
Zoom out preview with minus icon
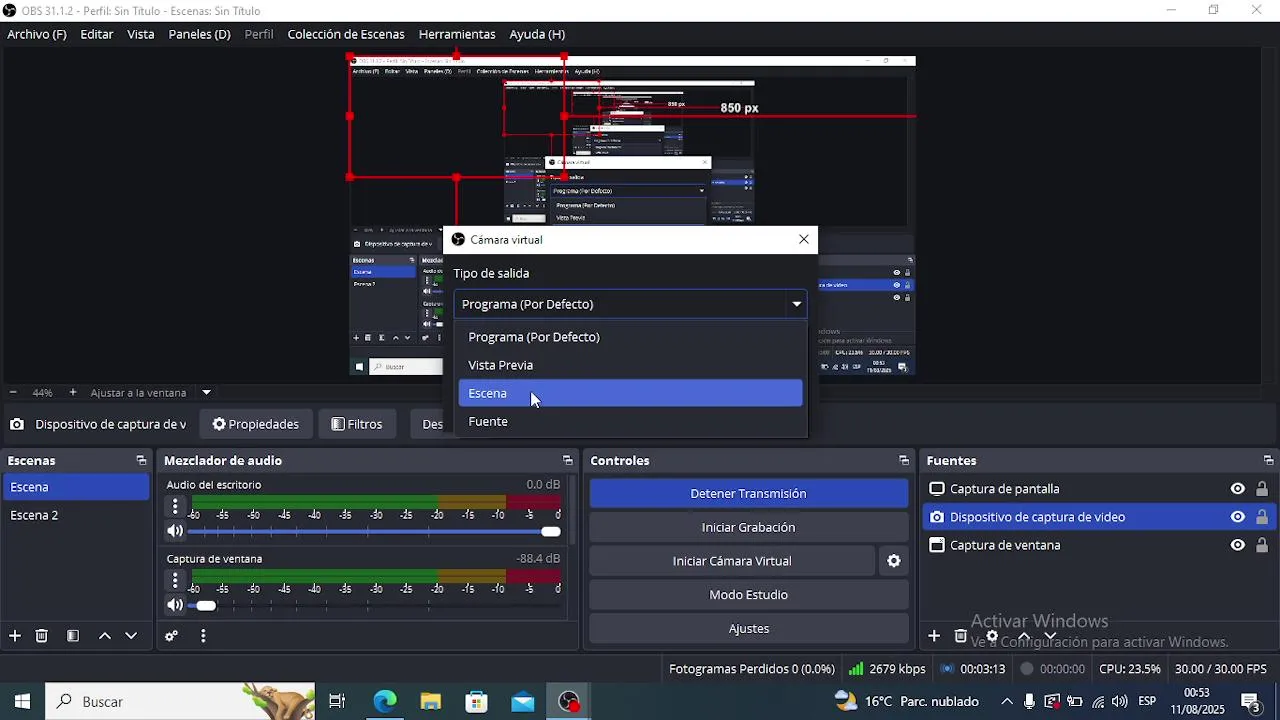click(x=13, y=393)
